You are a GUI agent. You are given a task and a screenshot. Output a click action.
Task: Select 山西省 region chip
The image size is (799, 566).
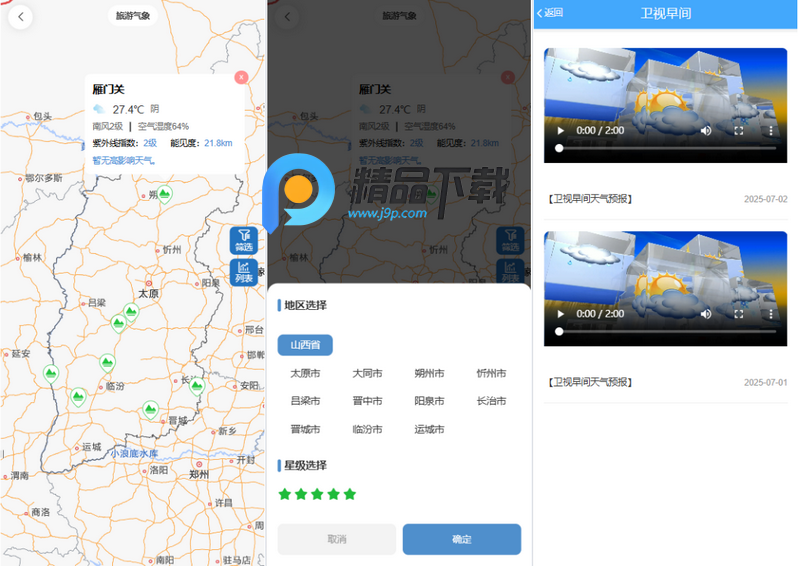[305, 345]
